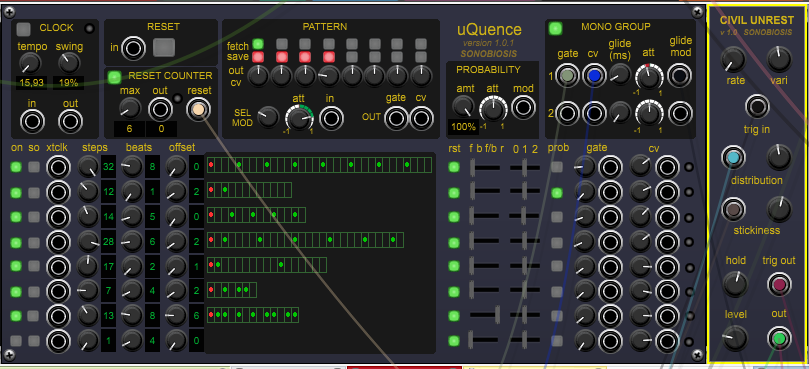Click the red first step of the 32-step pattern

(211, 165)
